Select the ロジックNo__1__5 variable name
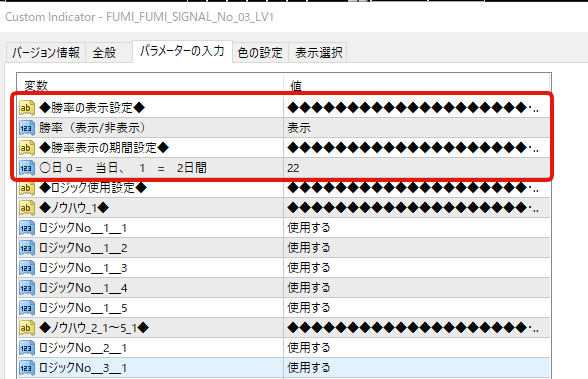The width and height of the screenshot is (588, 379). pyautogui.click(x=83, y=308)
